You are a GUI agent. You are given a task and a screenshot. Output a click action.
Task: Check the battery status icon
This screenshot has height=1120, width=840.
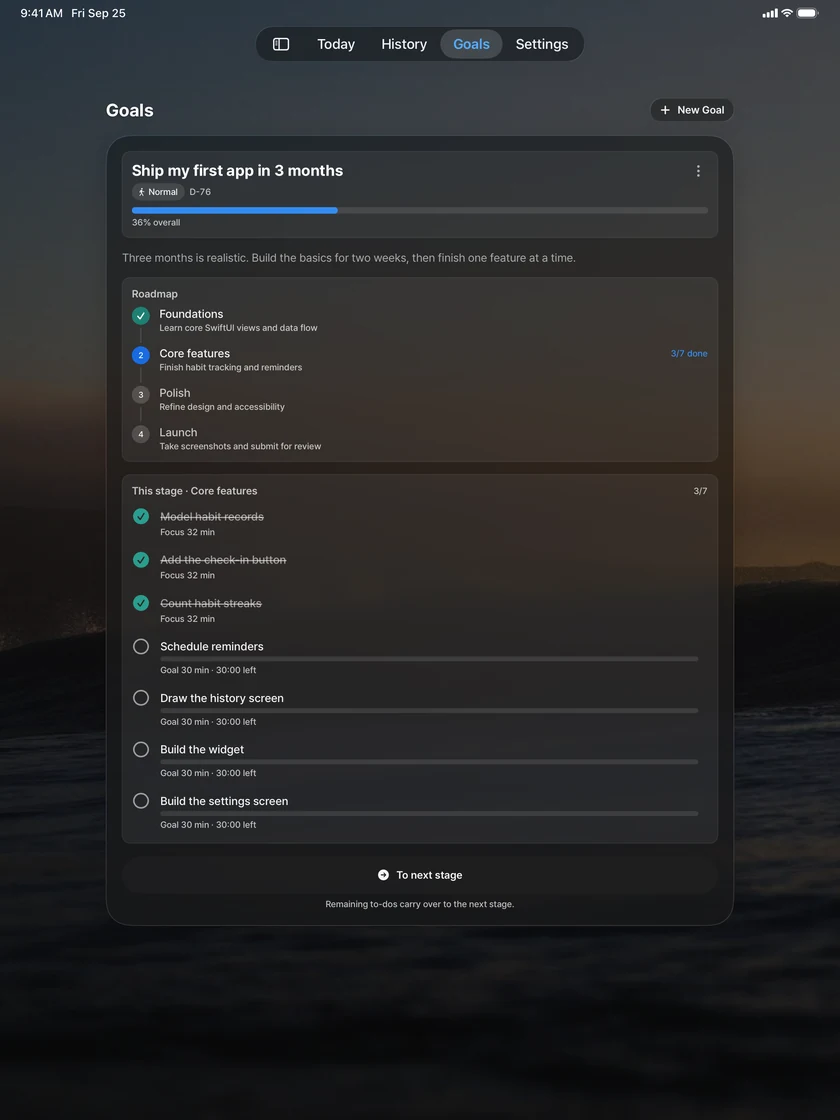[808, 13]
